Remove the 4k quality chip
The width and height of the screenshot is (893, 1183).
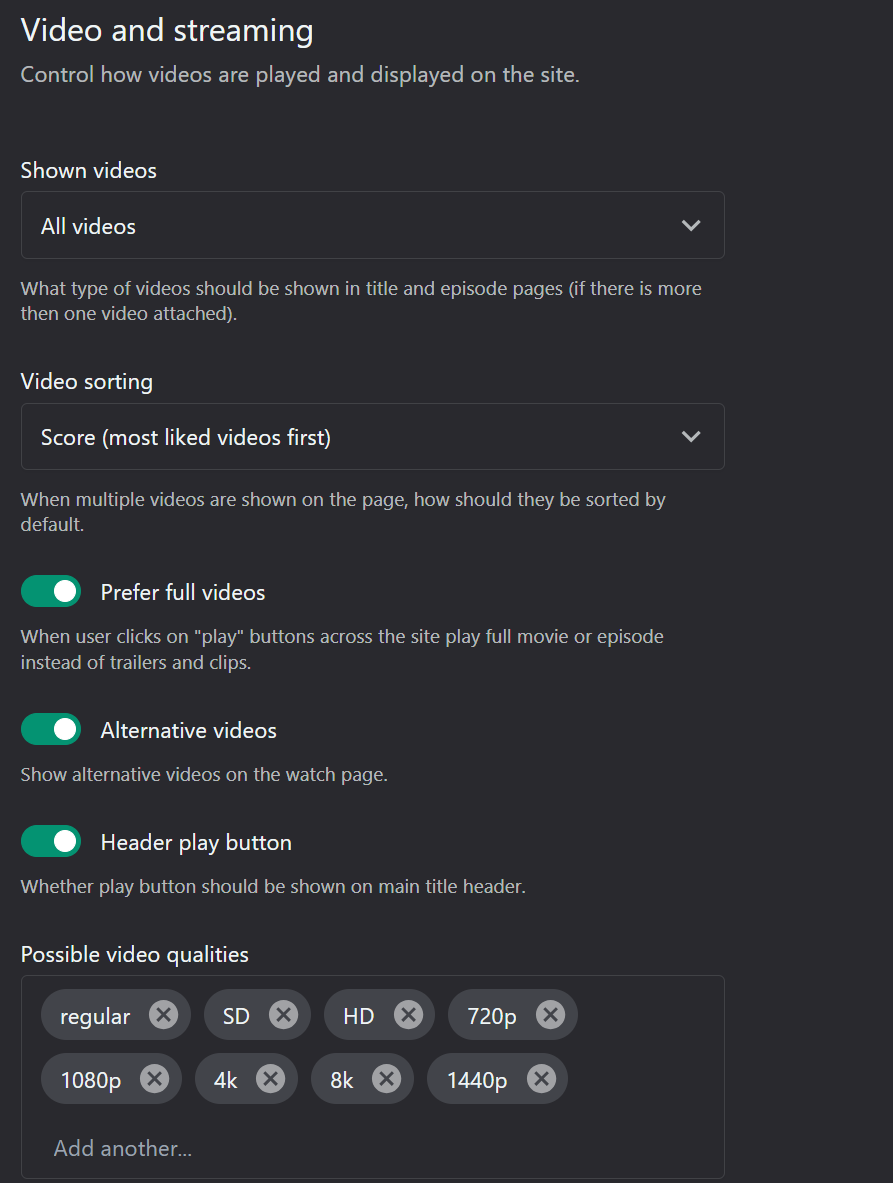[271, 1079]
